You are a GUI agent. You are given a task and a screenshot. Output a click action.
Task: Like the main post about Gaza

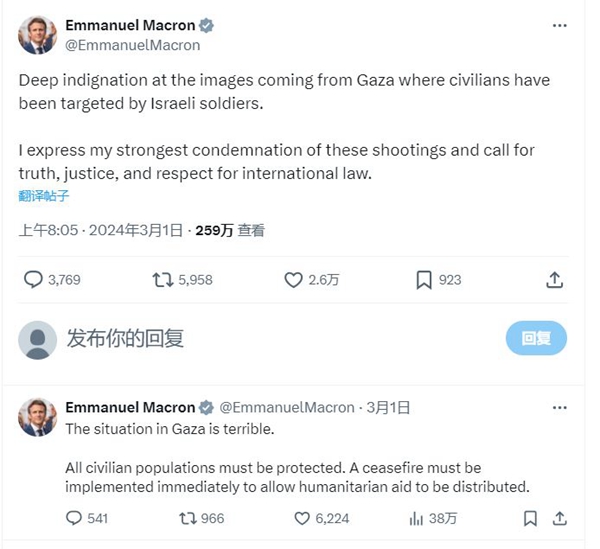click(x=294, y=280)
